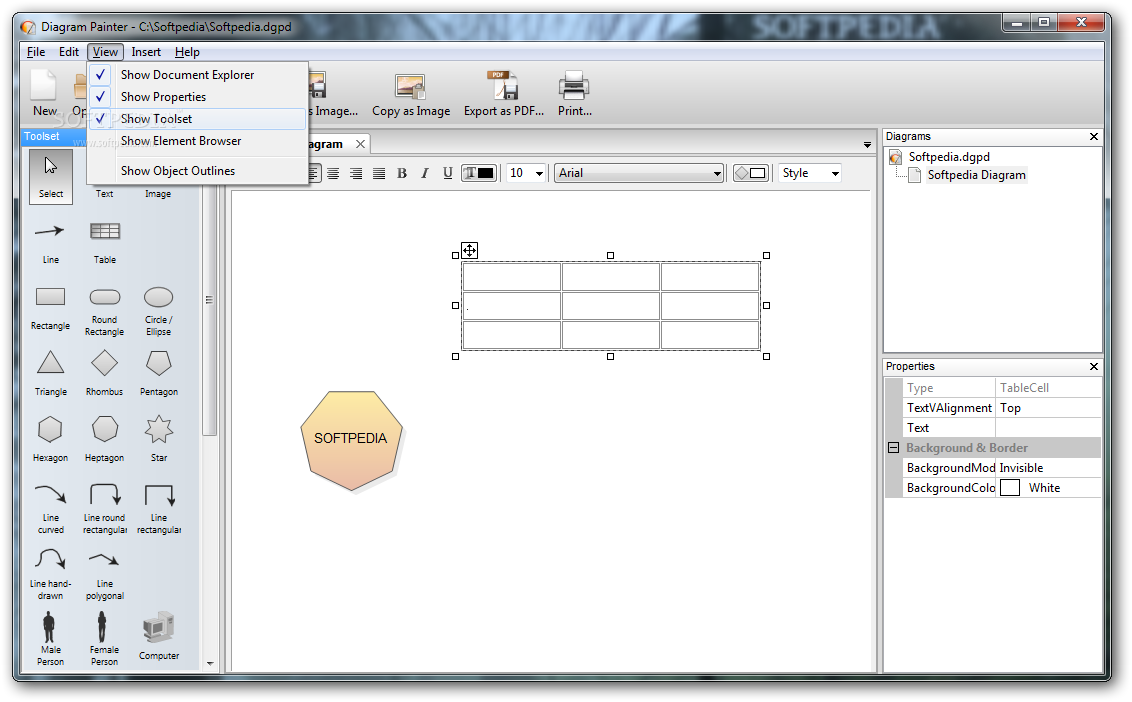Pick the Line hand-drawn tool
Screen dimensions: 1132x702
pyautogui.click(x=51, y=574)
